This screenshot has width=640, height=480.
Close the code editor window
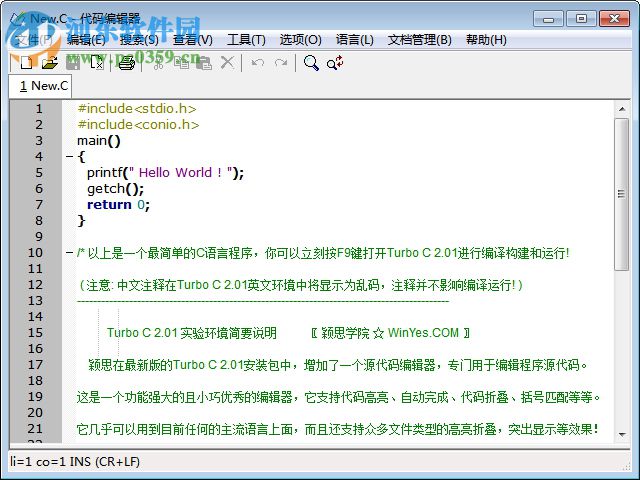[614, 19]
